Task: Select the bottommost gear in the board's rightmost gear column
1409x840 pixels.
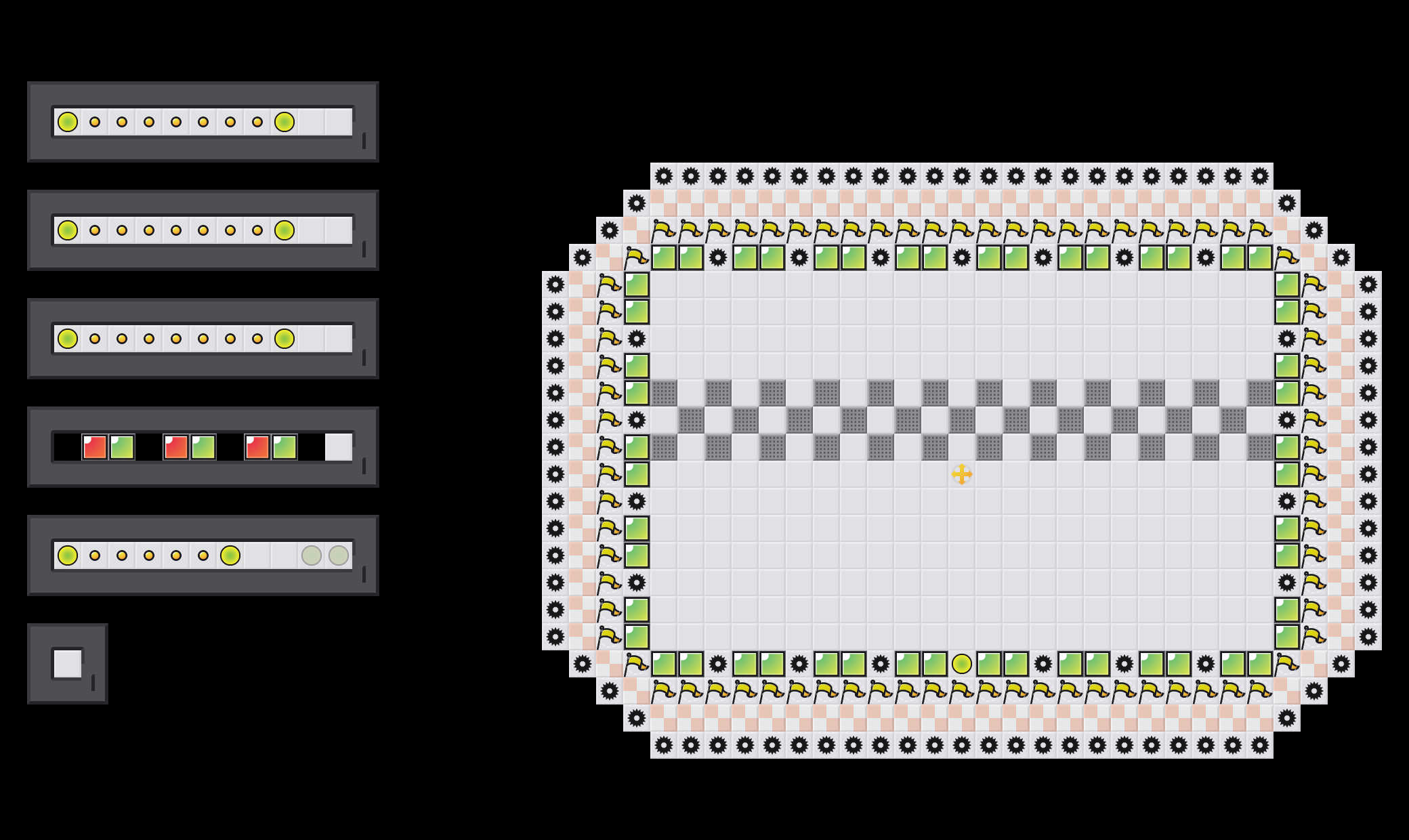Action: [x=1368, y=637]
